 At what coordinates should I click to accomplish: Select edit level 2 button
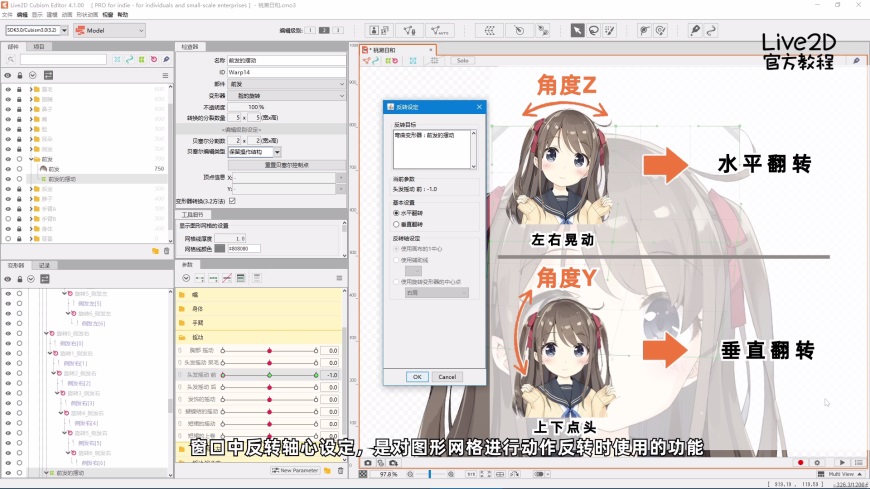pyautogui.click(x=324, y=30)
